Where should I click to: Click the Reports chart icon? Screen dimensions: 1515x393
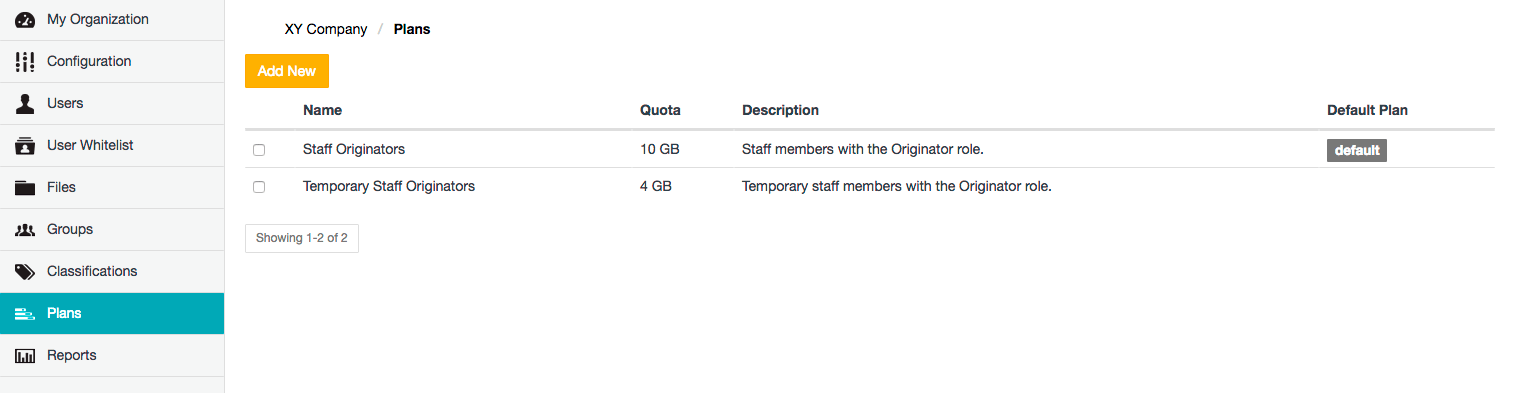25,356
